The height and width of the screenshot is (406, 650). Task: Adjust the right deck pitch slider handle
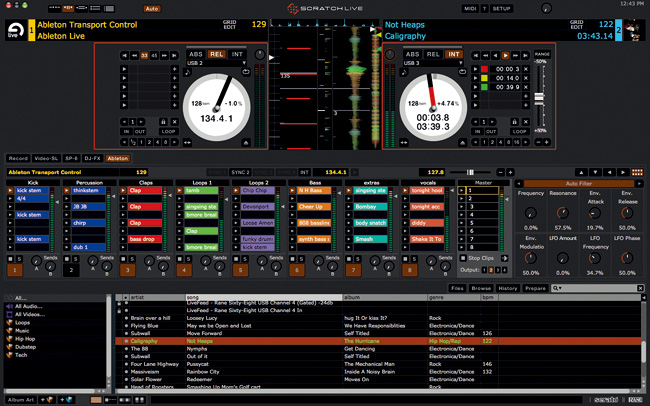[539, 97]
